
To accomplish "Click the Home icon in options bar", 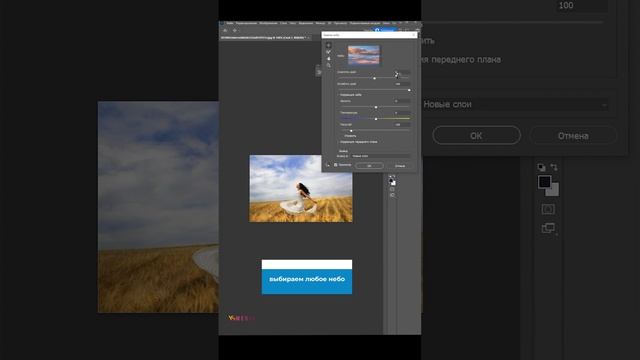I will coord(225,31).
